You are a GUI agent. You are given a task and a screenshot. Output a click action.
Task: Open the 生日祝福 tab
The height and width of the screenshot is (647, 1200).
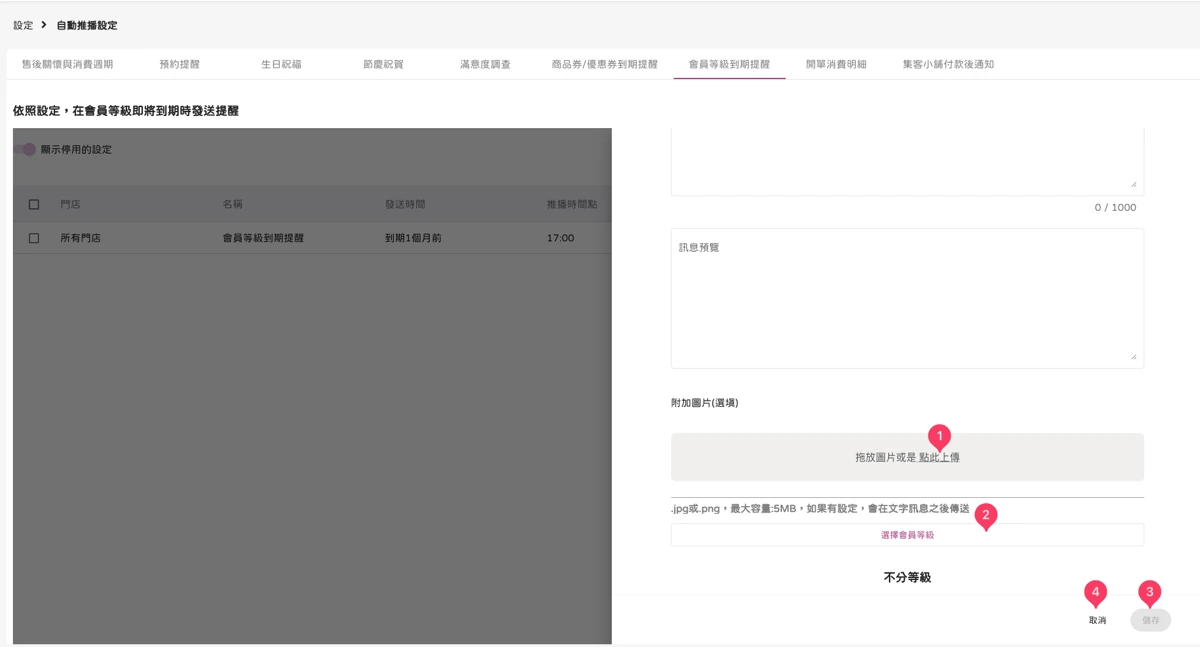pos(281,64)
